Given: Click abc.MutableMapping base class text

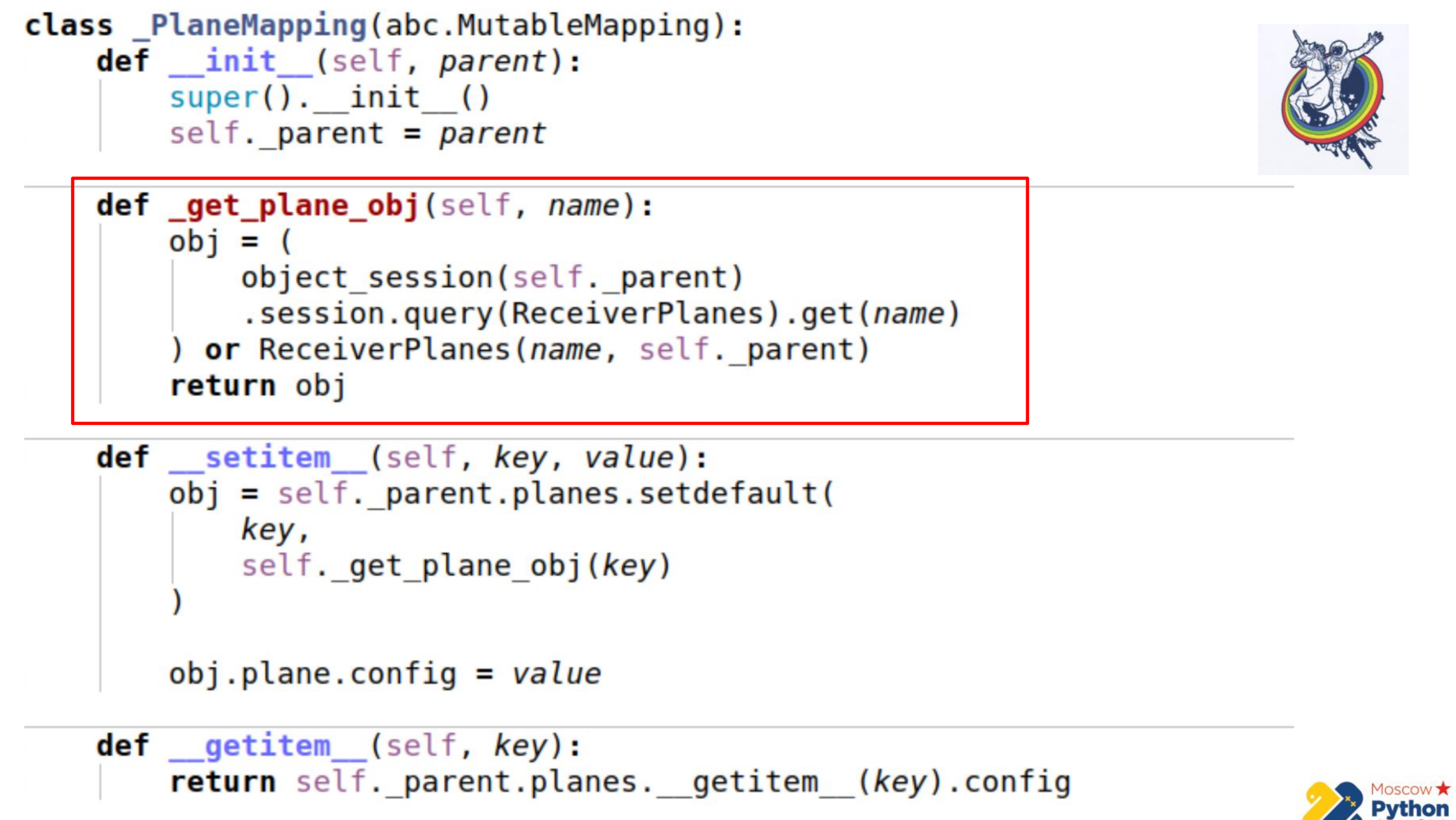Looking at the screenshot, I should 547,26.
